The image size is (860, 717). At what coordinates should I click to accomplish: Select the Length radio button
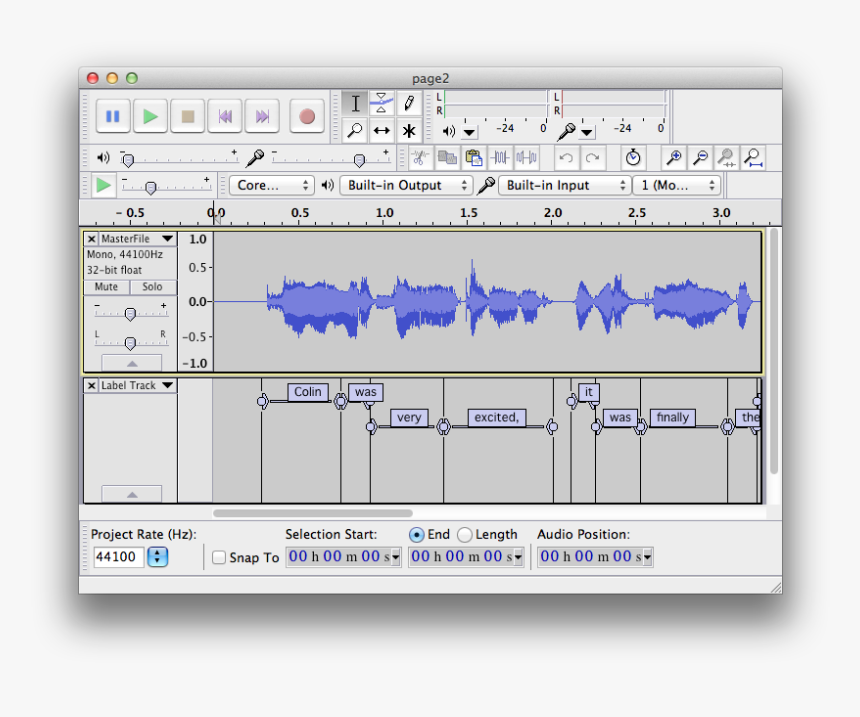point(465,535)
